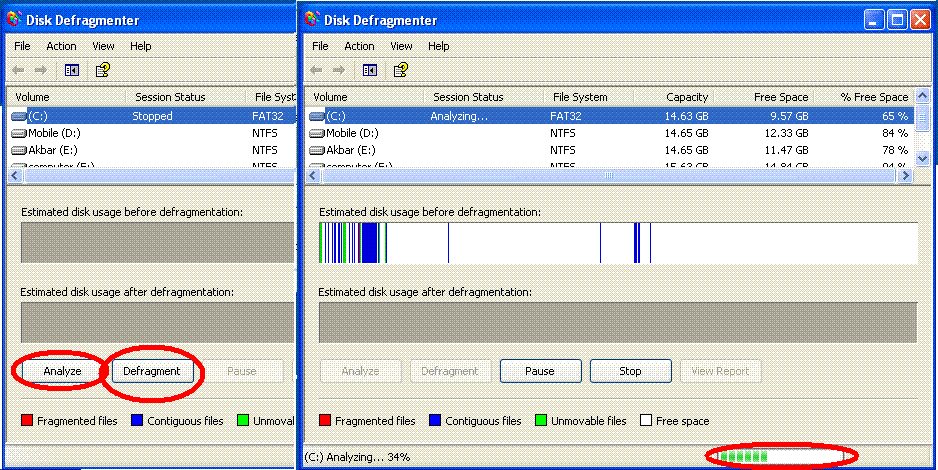Click Analyze button in left window
This screenshot has height=470, width=938.
coord(62,371)
